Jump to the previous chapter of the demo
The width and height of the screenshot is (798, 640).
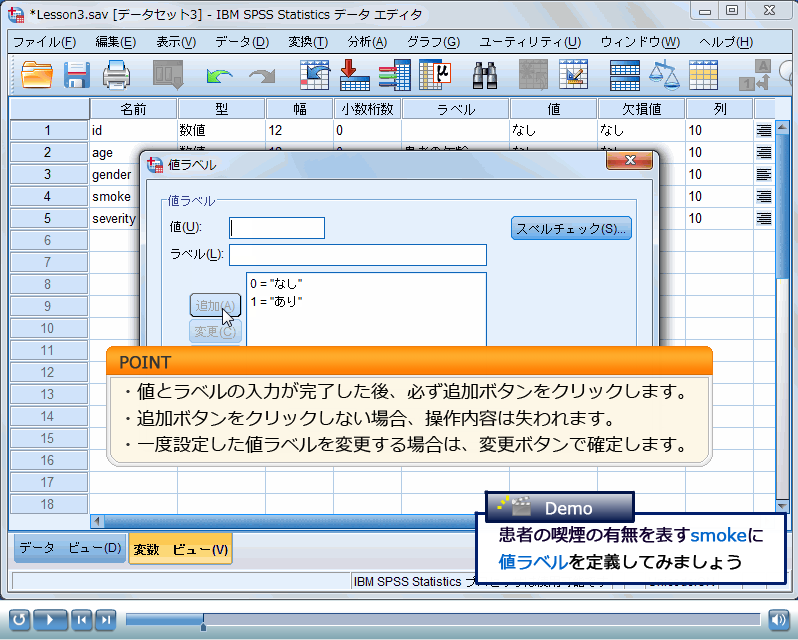81,620
